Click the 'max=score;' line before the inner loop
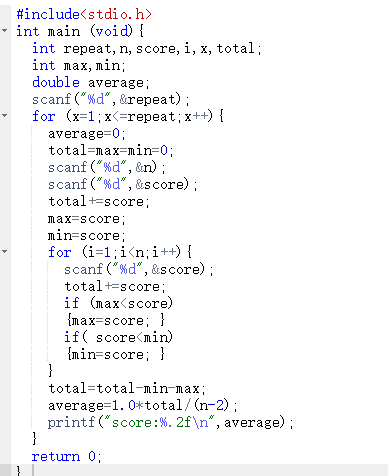Image resolution: width=388 pixels, height=476 pixels. point(87,219)
